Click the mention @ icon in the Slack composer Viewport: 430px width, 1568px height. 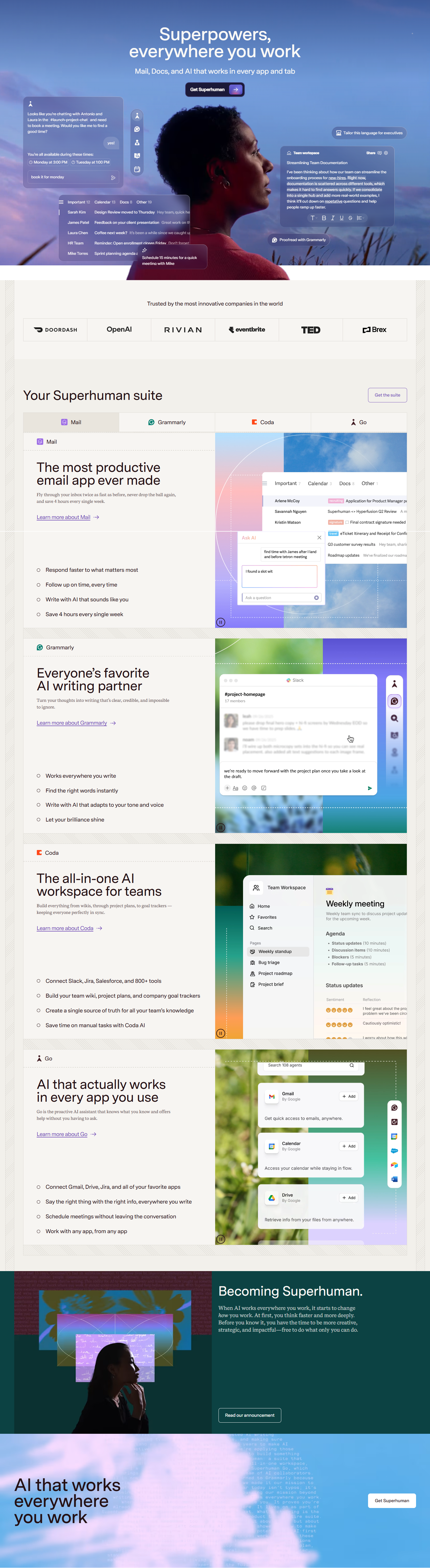coord(254,788)
